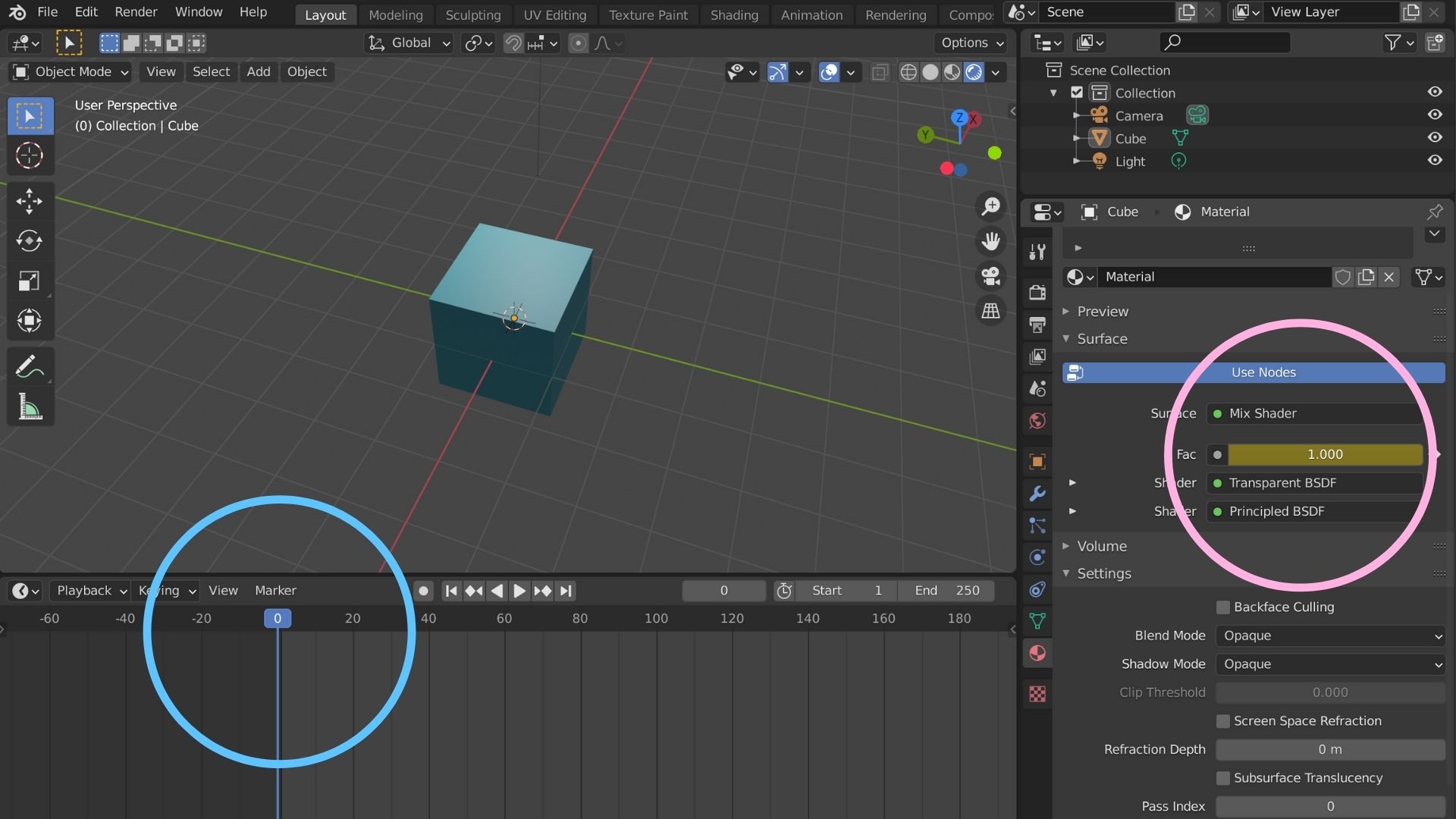Expand the Preview section
The image size is (1456, 819).
click(x=1066, y=311)
